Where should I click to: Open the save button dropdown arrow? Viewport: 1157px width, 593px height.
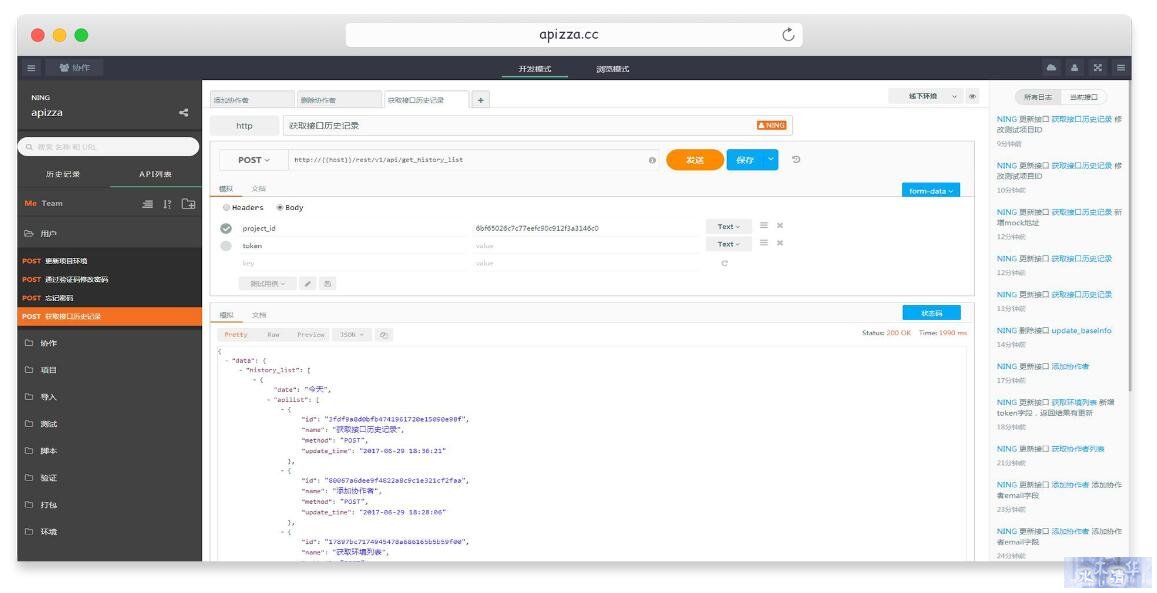(771, 159)
